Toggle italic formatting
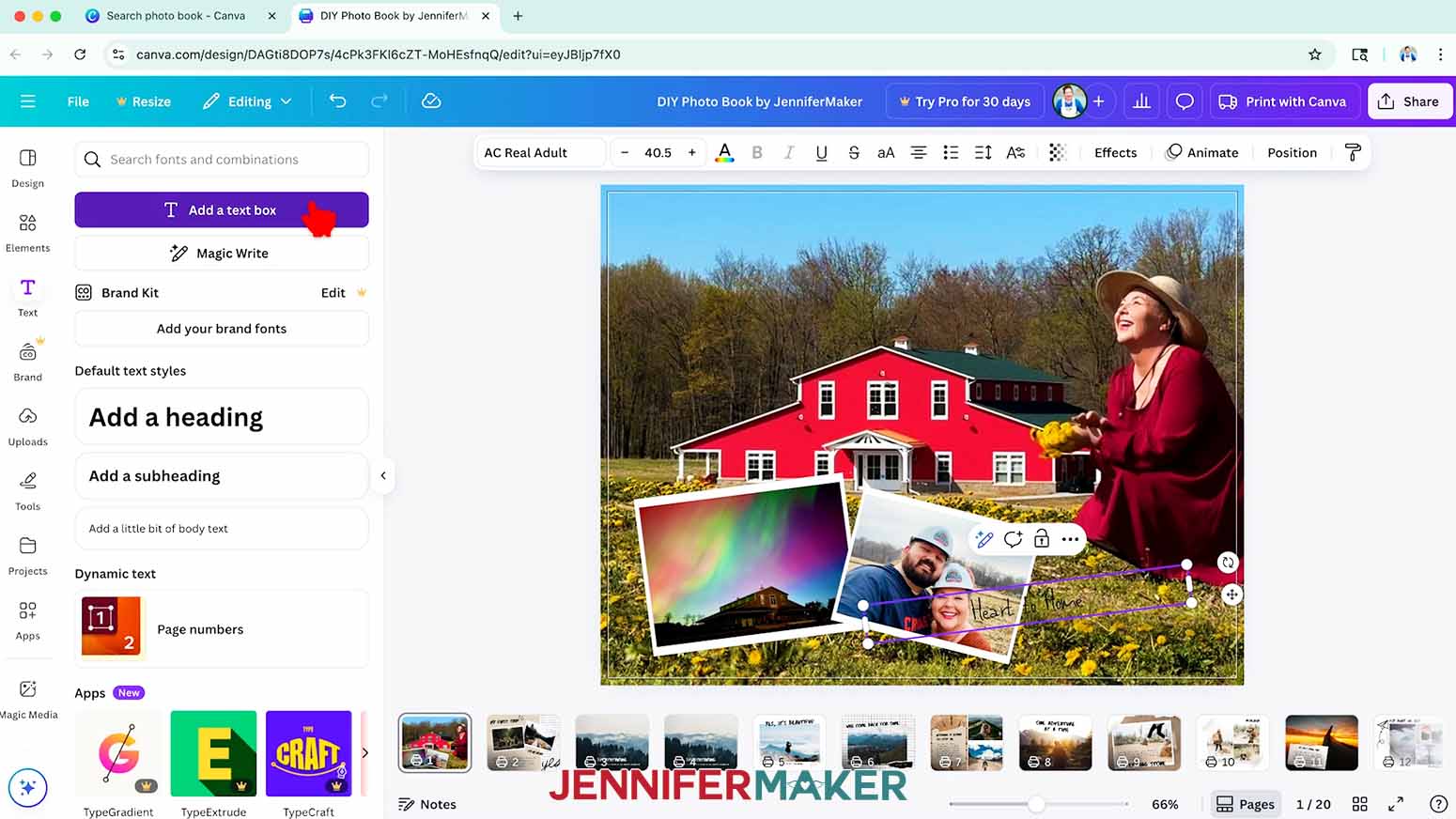Viewport: 1456px width, 819px height. coord(789,152)
